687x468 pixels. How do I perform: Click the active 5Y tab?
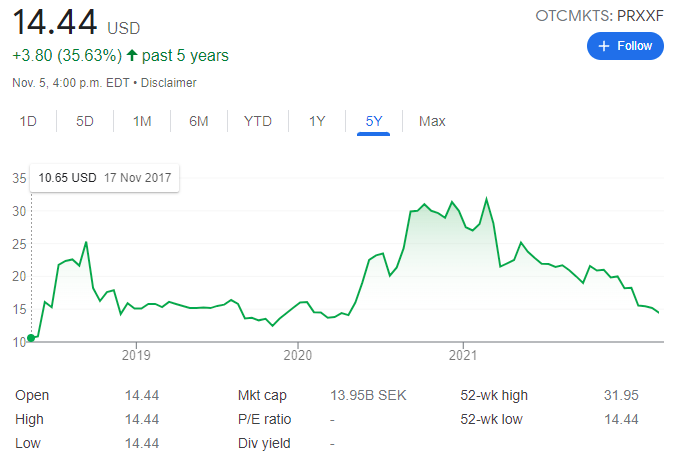374,121
